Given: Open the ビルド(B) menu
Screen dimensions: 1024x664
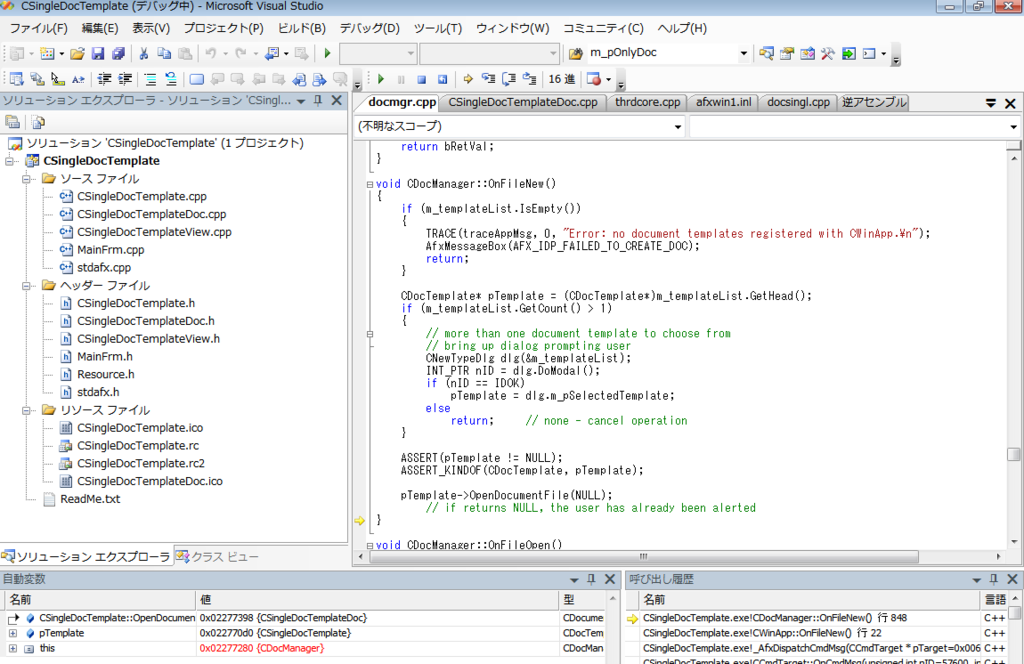Looking at the screenshot, I should pos(302,28).
